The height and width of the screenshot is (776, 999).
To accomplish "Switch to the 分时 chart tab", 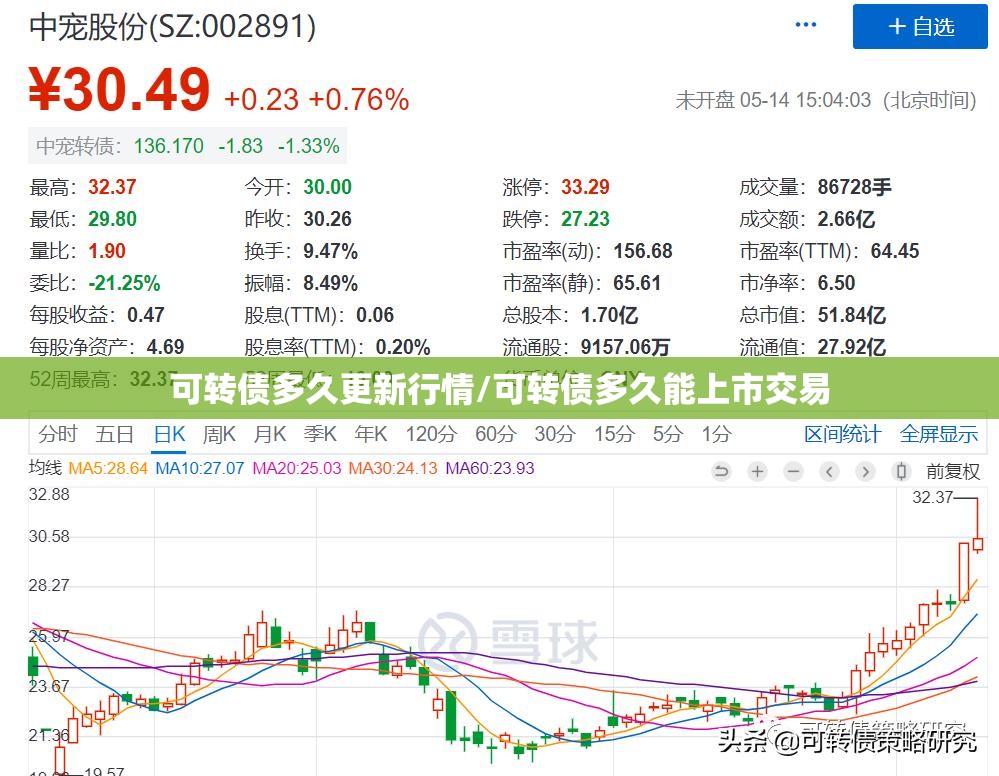I will (57, 435).
